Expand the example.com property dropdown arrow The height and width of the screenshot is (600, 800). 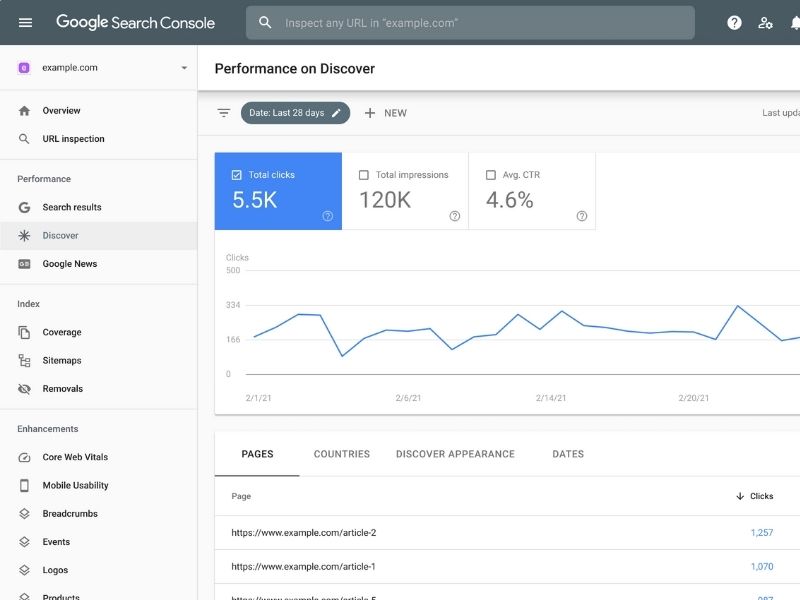[184, 68]
